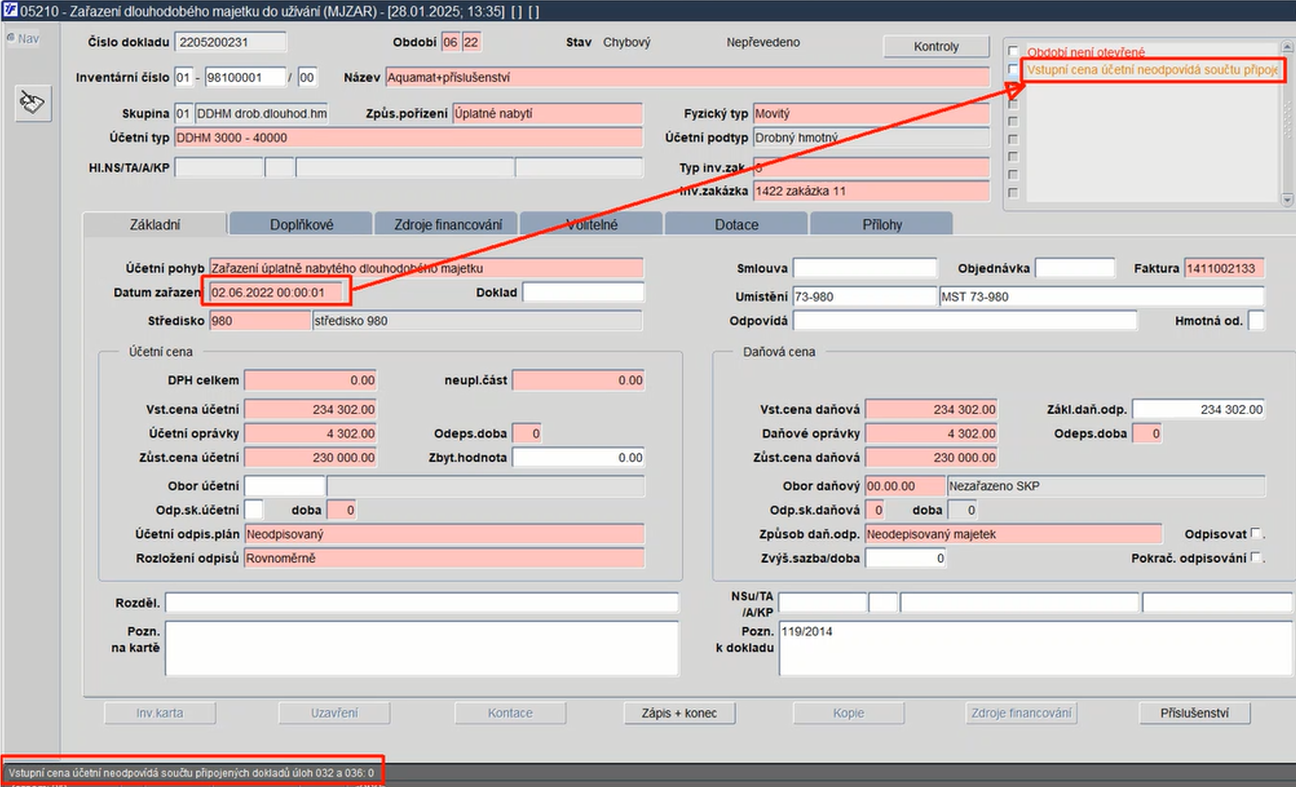Click the Kopie button
Image resolution: width=1296 pixels, height=787 pixels.
tap(848, 713)
